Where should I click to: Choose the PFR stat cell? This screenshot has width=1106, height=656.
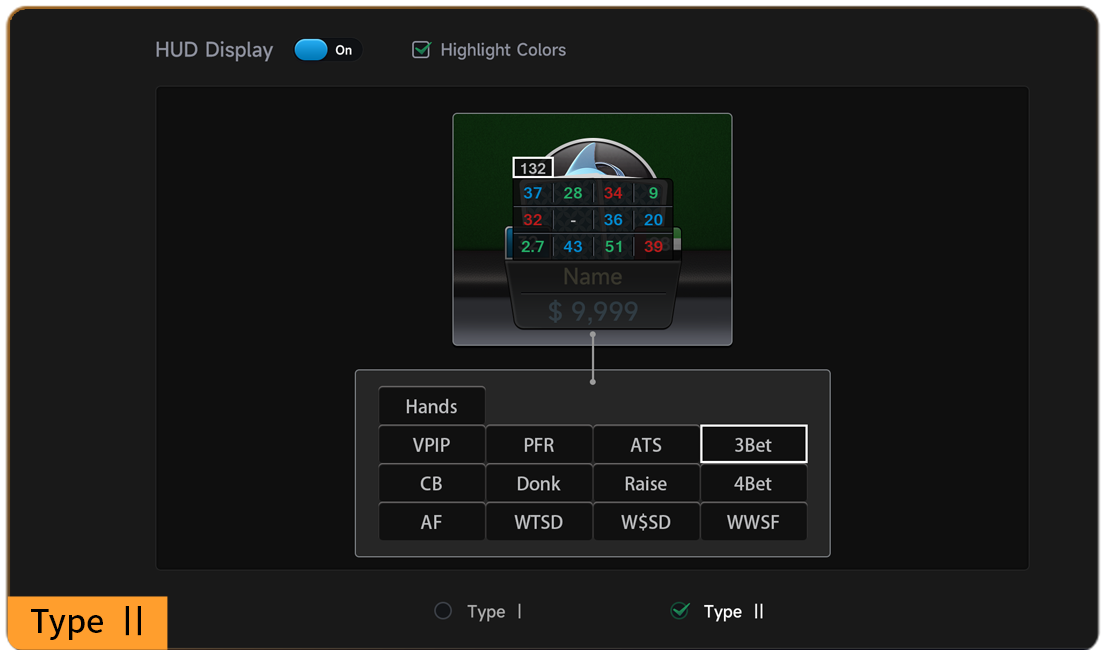538,445
